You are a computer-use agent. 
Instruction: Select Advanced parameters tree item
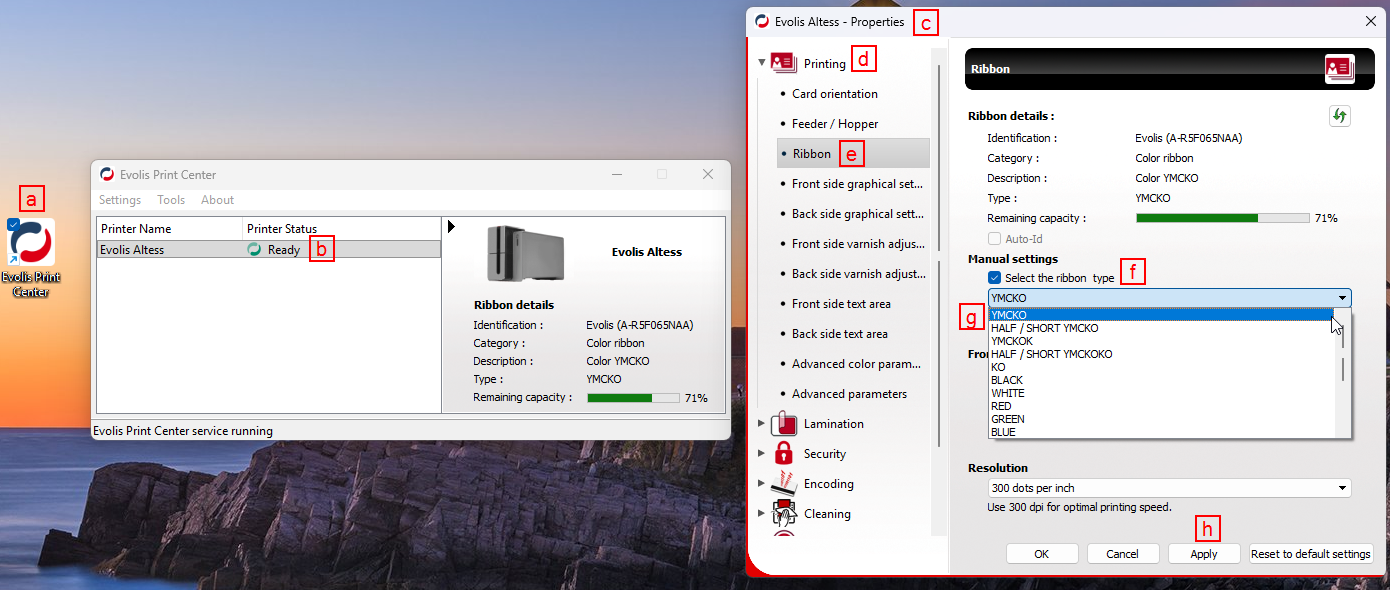pyautogui.click(x=849, y=393)
